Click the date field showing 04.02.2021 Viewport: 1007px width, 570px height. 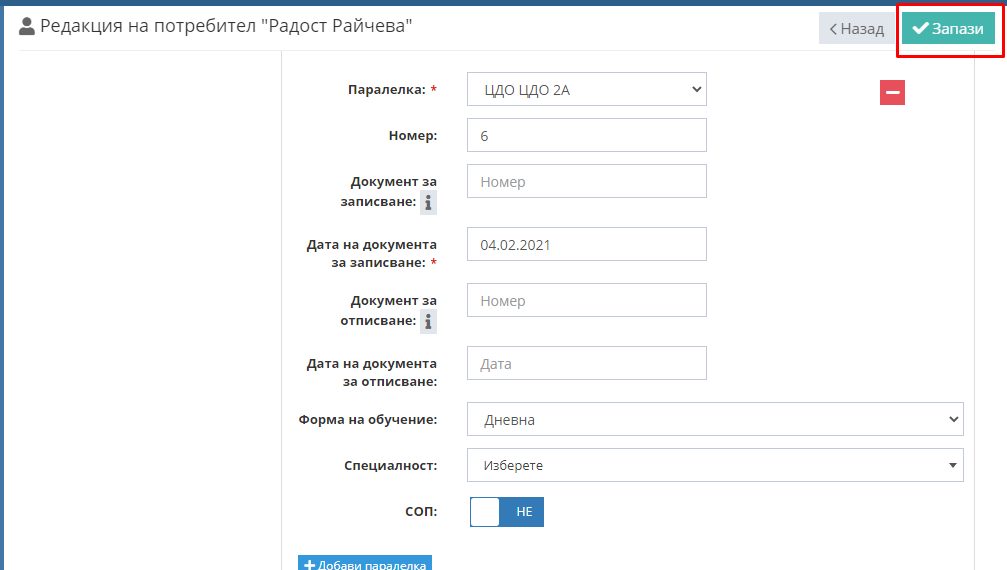click(x=586, y=244)
